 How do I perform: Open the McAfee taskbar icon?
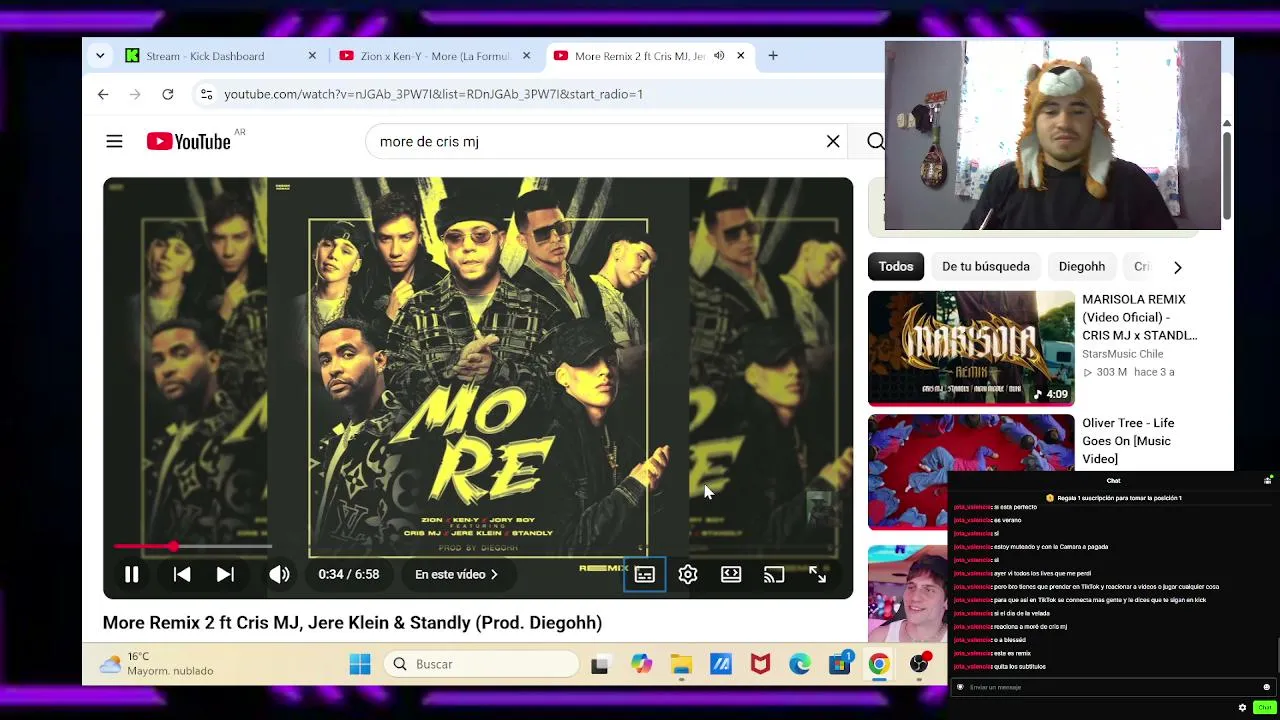(760, 664)
